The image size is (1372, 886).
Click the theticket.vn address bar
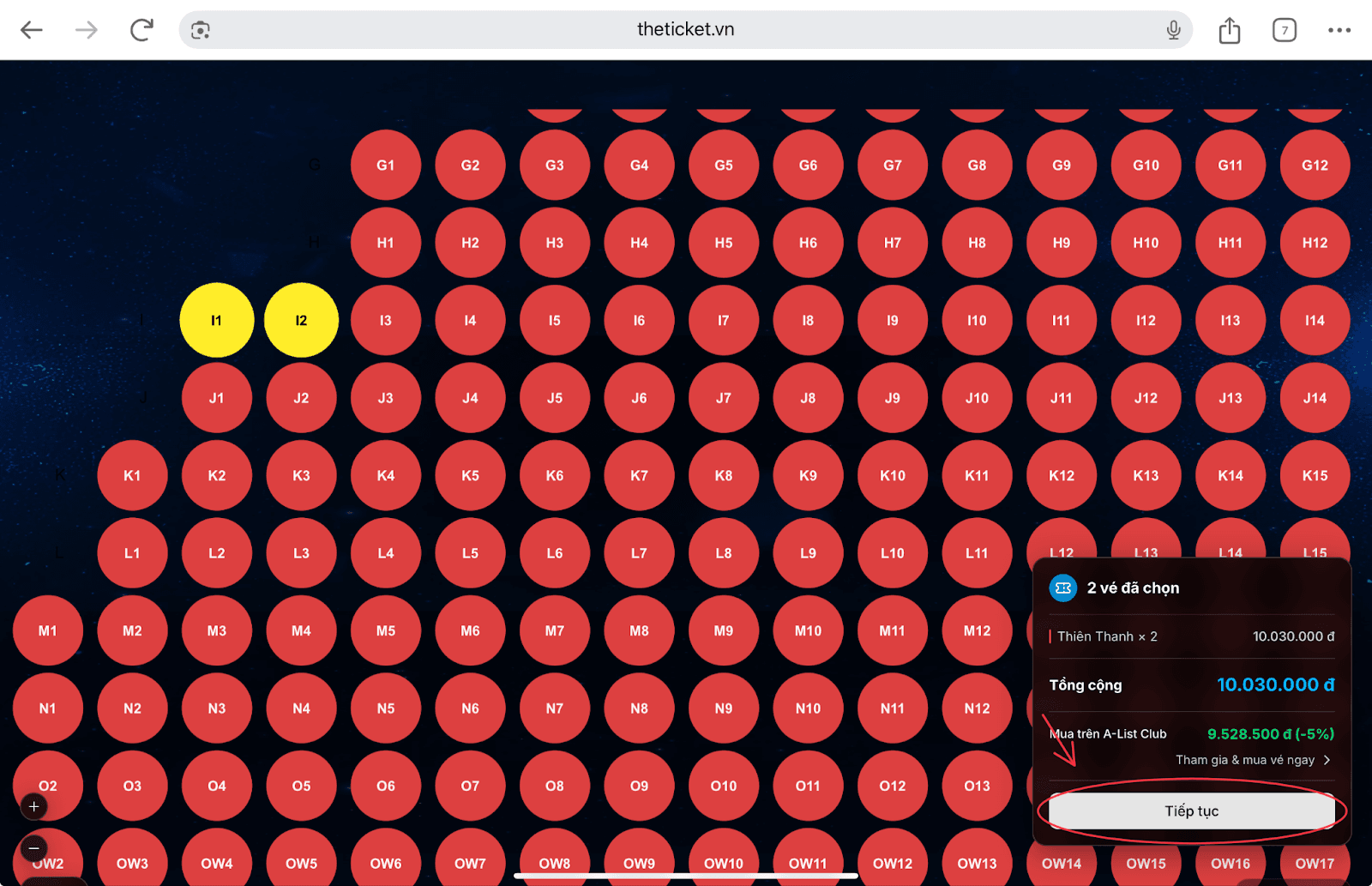pos(684,30)
